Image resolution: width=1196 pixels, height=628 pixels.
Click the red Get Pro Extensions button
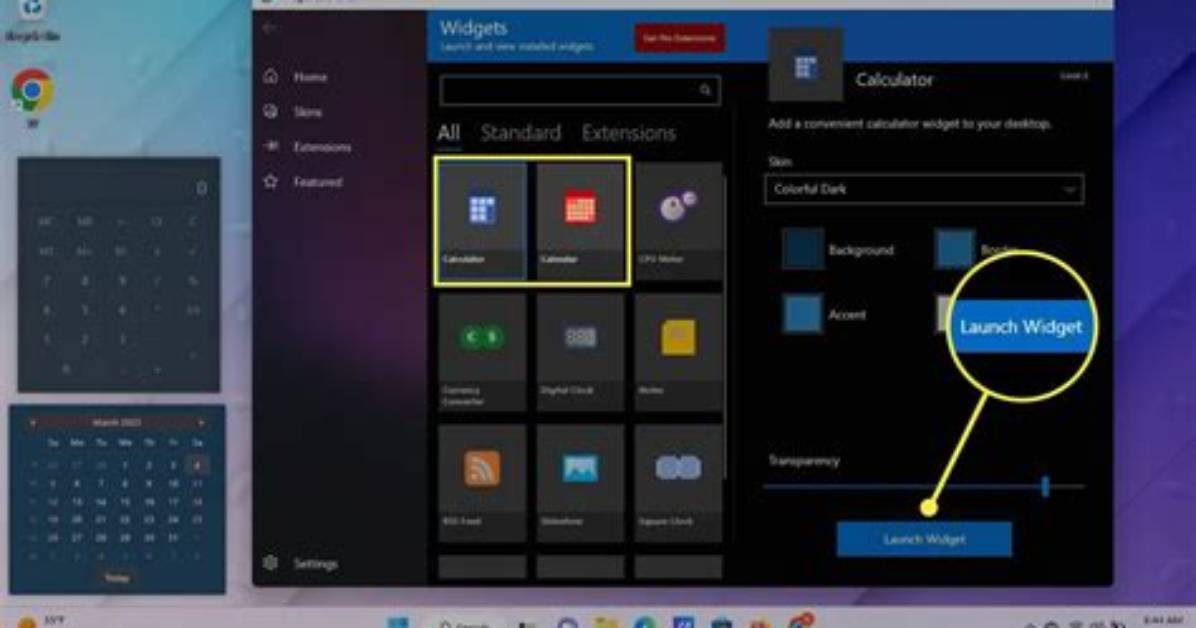(x=679, y=37)
